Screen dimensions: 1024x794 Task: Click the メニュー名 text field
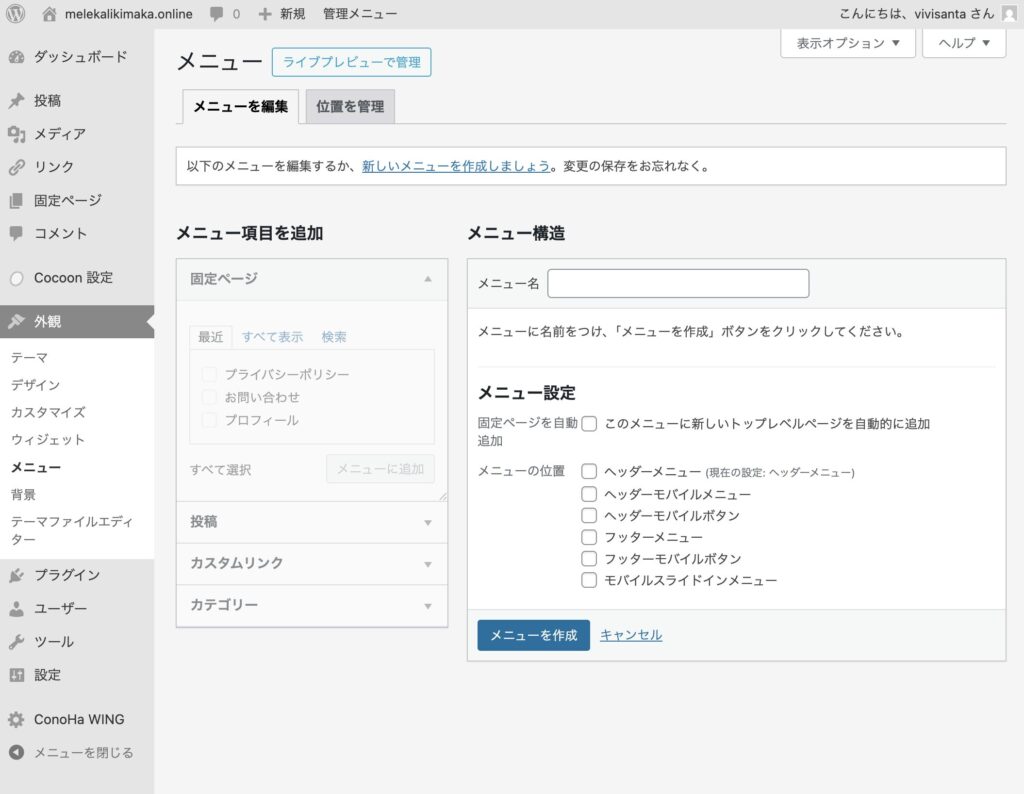(x=678, y=284)
